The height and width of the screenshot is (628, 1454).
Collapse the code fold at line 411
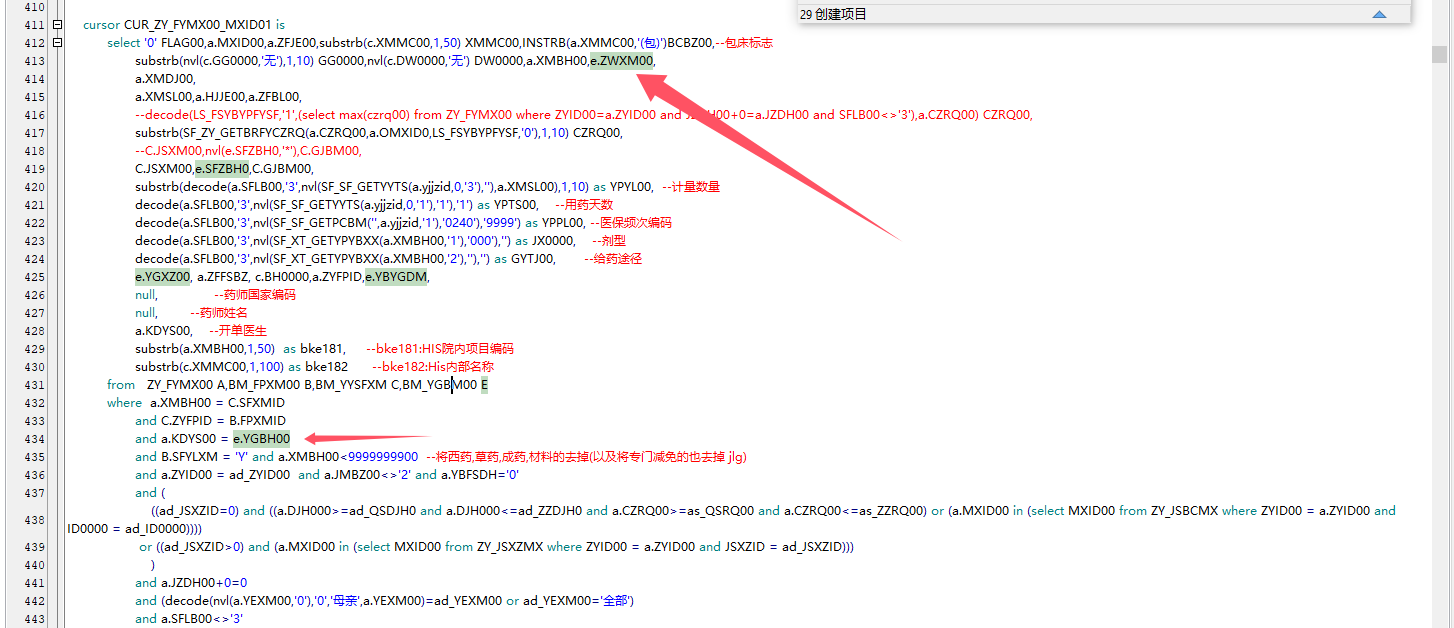click(x=56, y=24)
